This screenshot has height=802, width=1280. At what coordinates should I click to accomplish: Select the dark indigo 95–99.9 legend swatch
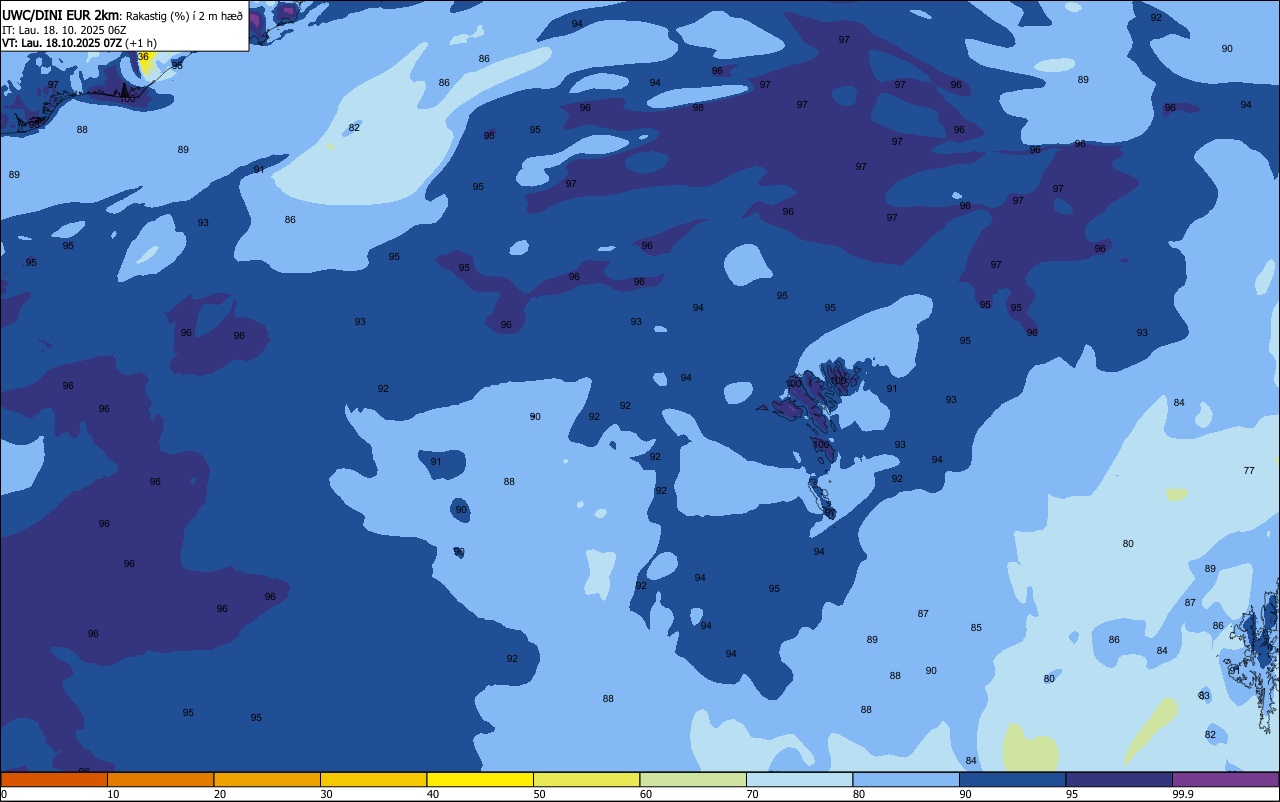click(1119, 779)
